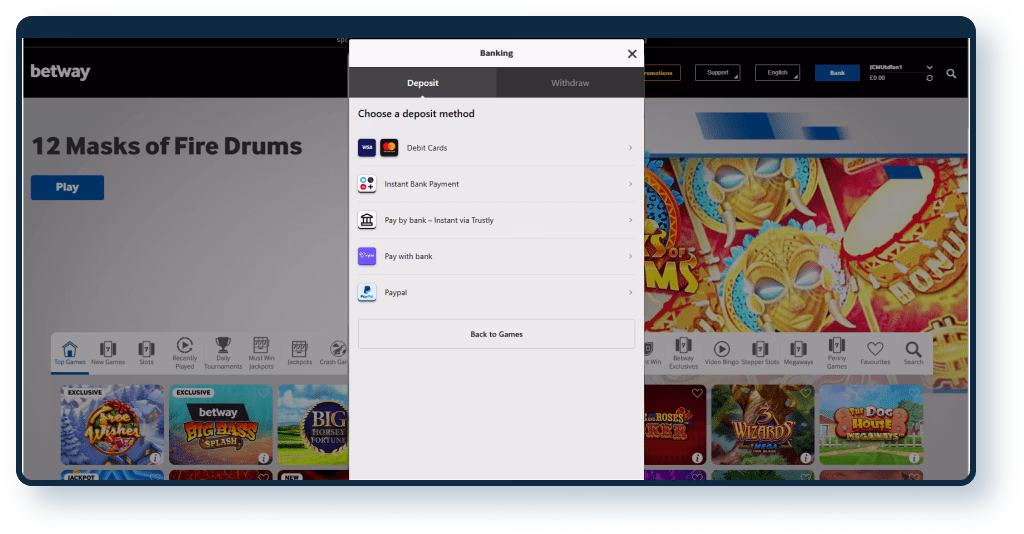Select the Recently Played category icon
Screen dimensions: 1024x534
(185, 352)
